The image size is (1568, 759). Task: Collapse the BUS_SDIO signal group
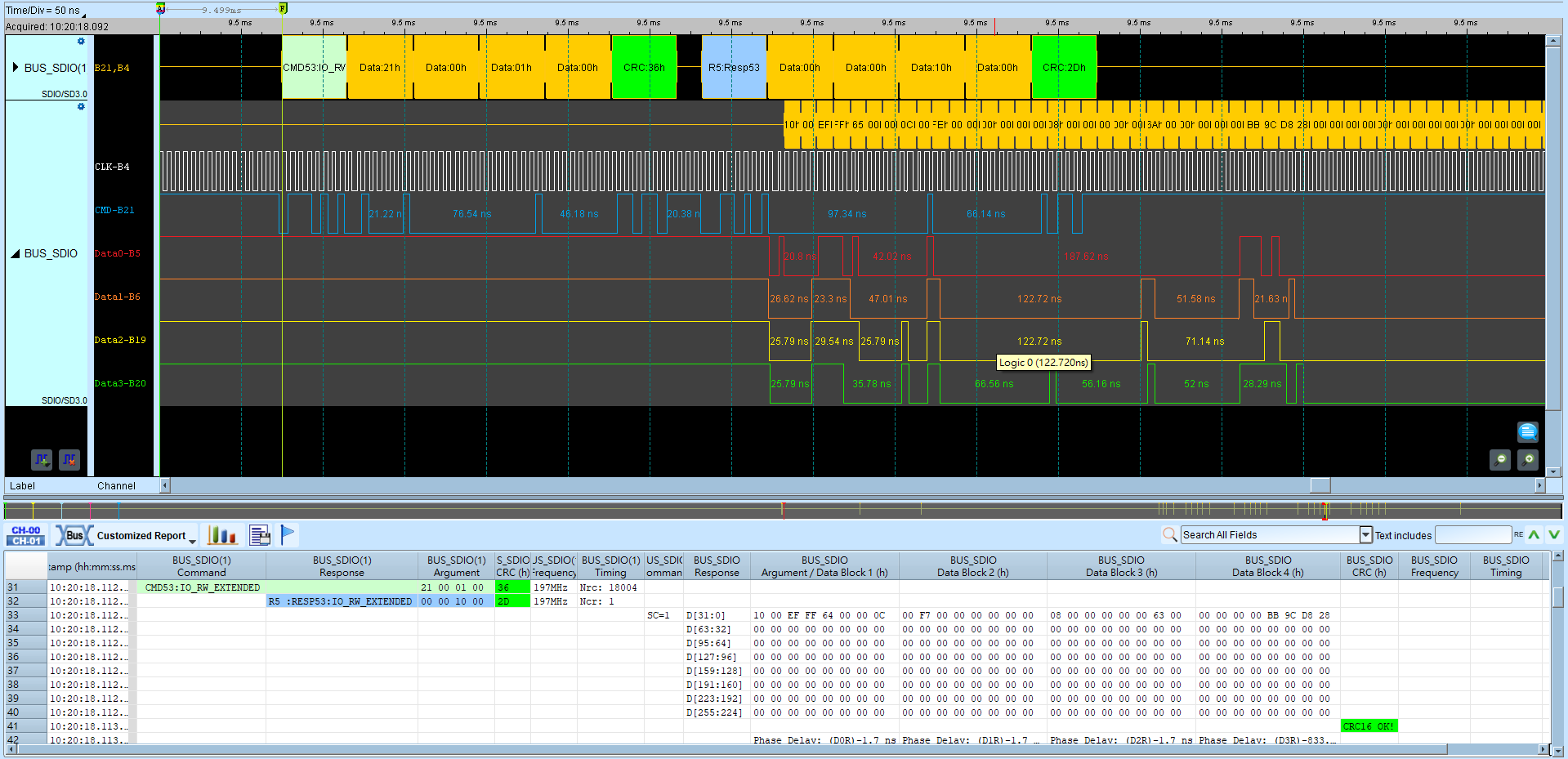(15, 253)
